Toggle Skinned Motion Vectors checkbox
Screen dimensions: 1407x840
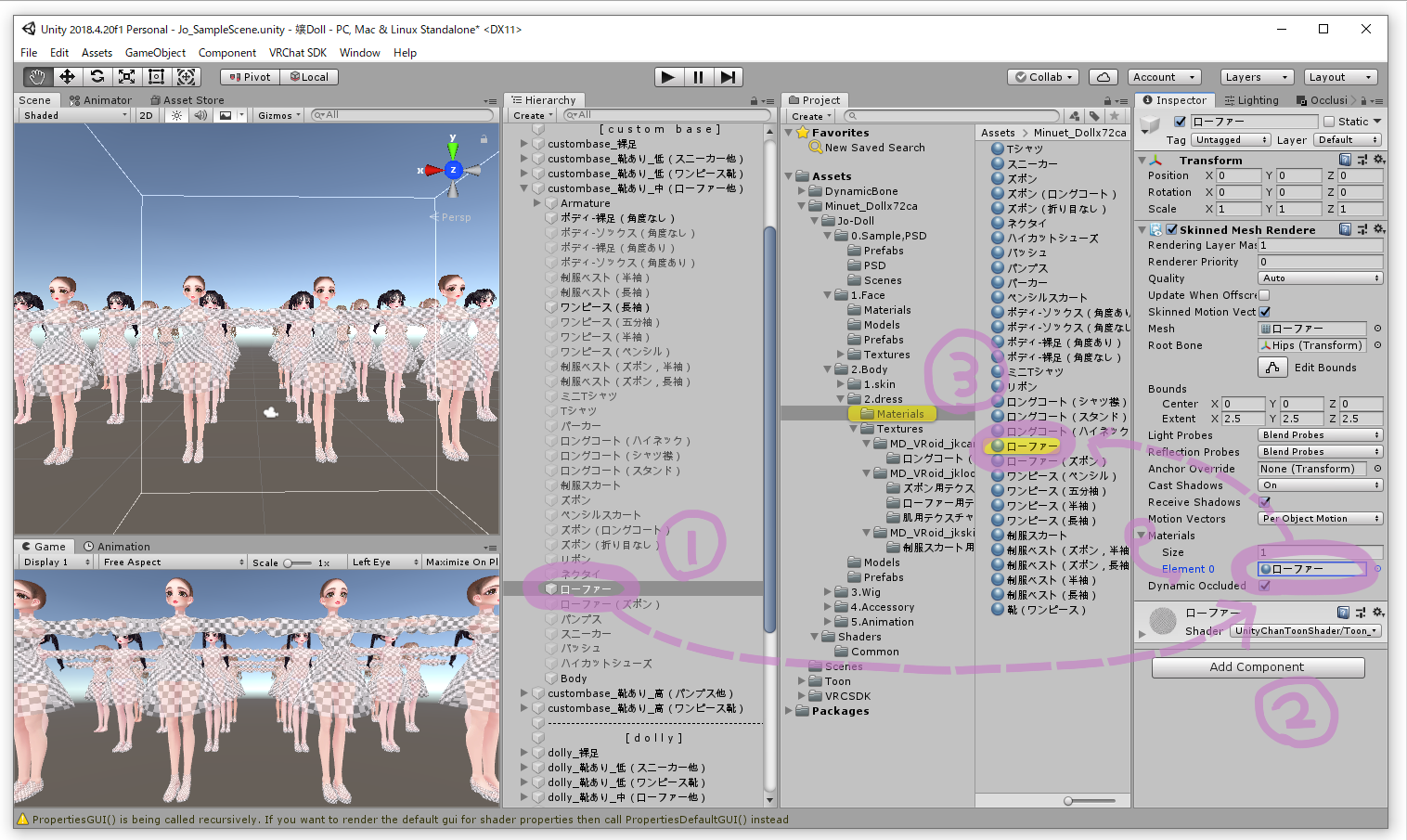pyautogui.click(x=1264, y=312)
